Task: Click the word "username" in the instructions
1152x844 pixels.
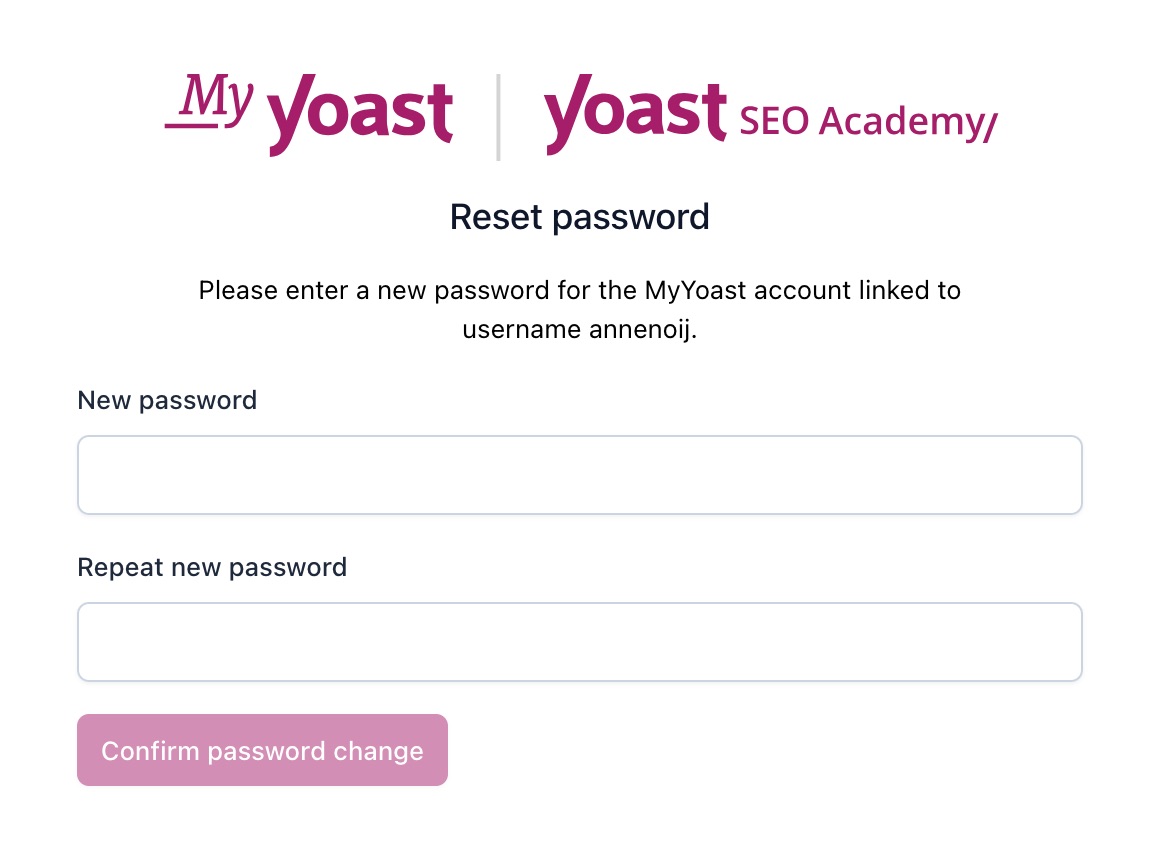Action: [x=522, y=330]
